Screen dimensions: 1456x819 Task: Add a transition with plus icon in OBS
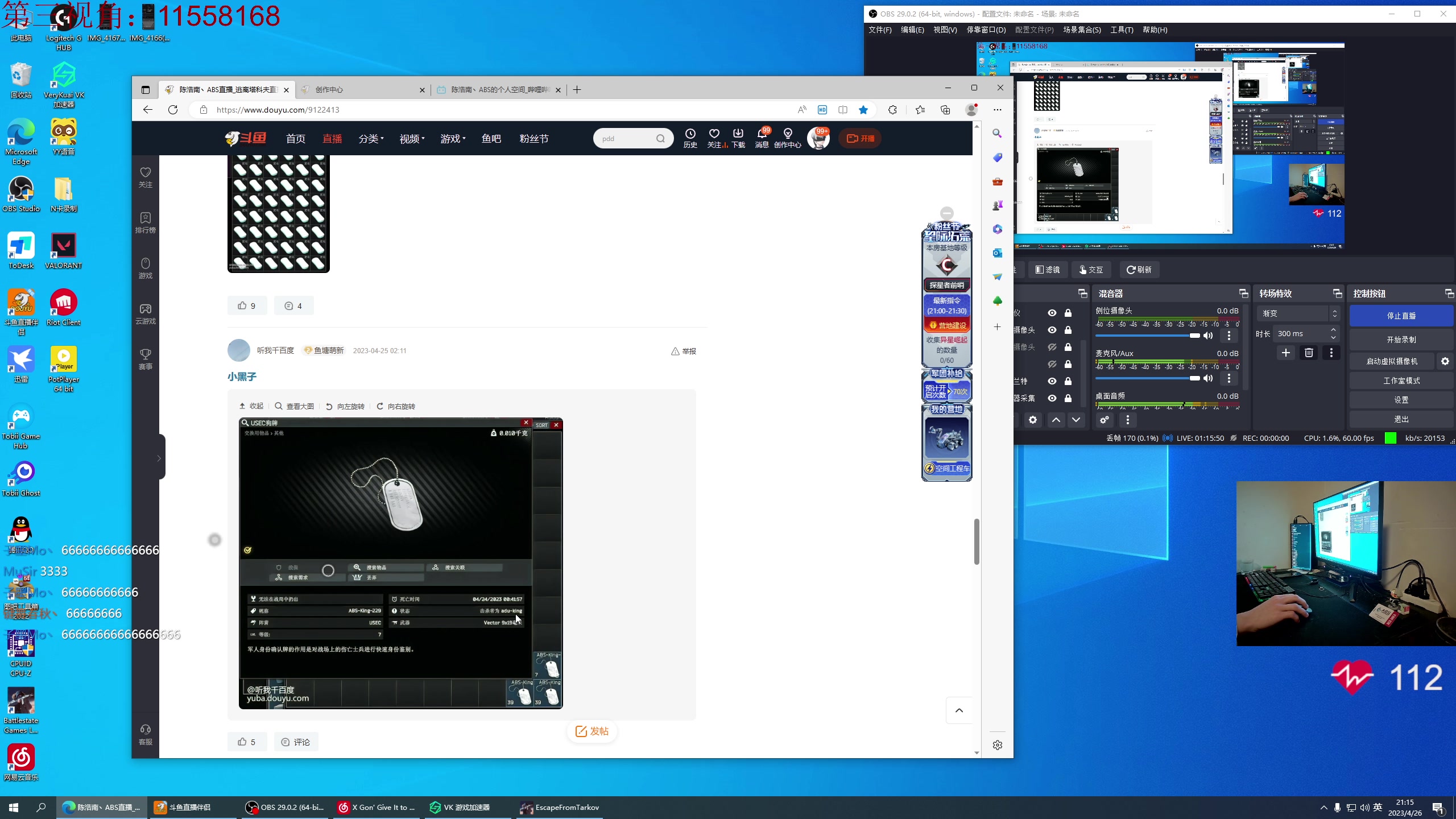click(x=1285, y=353)
